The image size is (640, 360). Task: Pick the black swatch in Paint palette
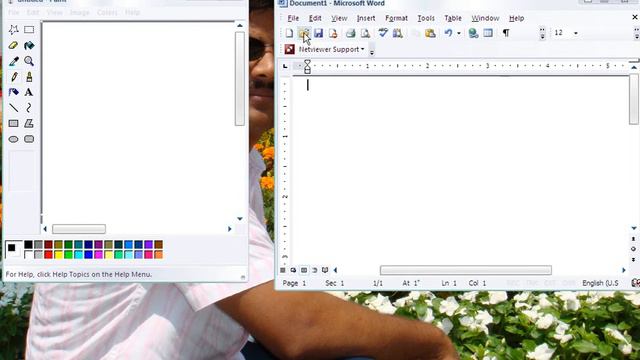coord(28,244)
